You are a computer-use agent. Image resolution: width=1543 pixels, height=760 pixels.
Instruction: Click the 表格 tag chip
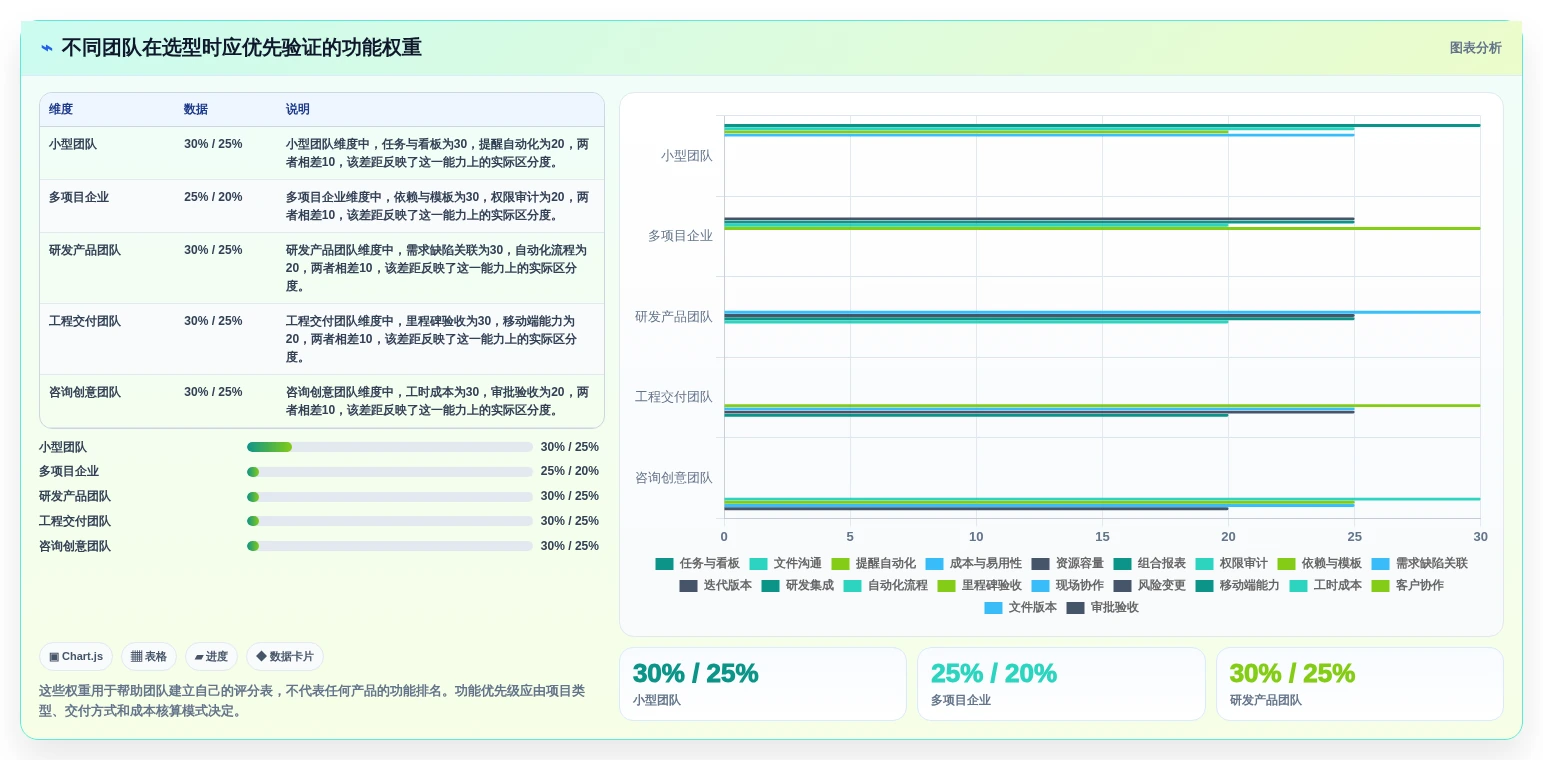[149, 657]
